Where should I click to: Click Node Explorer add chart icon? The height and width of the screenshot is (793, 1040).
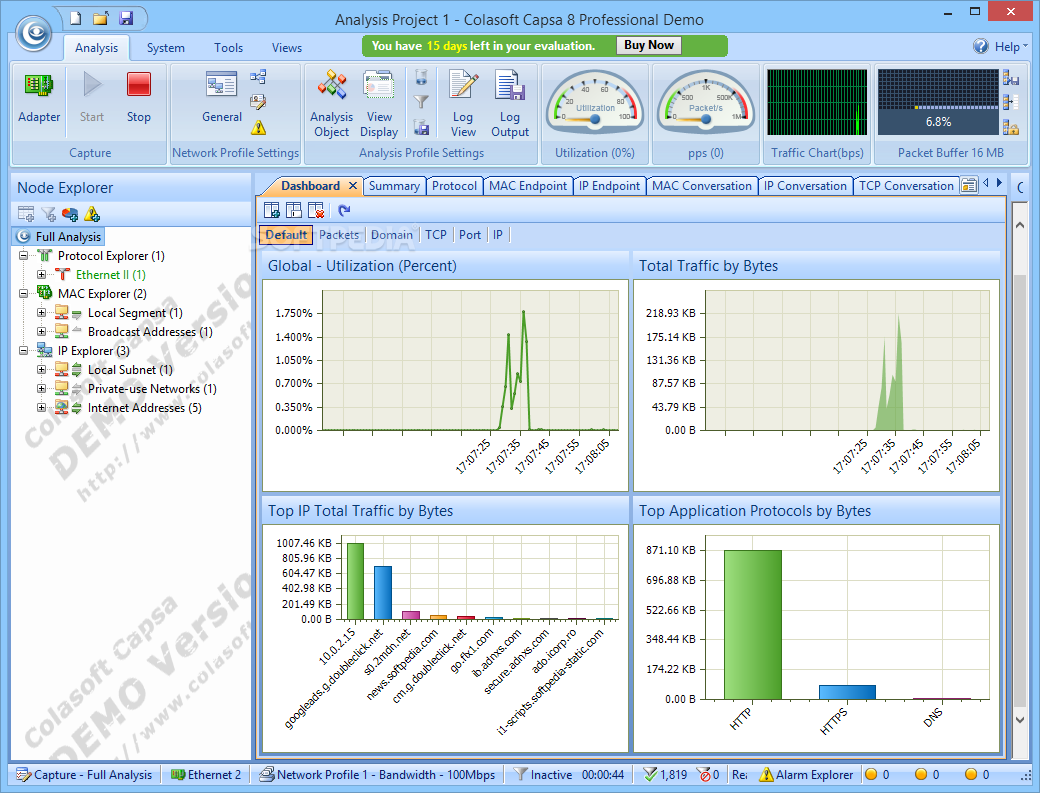tap(70, 214)
